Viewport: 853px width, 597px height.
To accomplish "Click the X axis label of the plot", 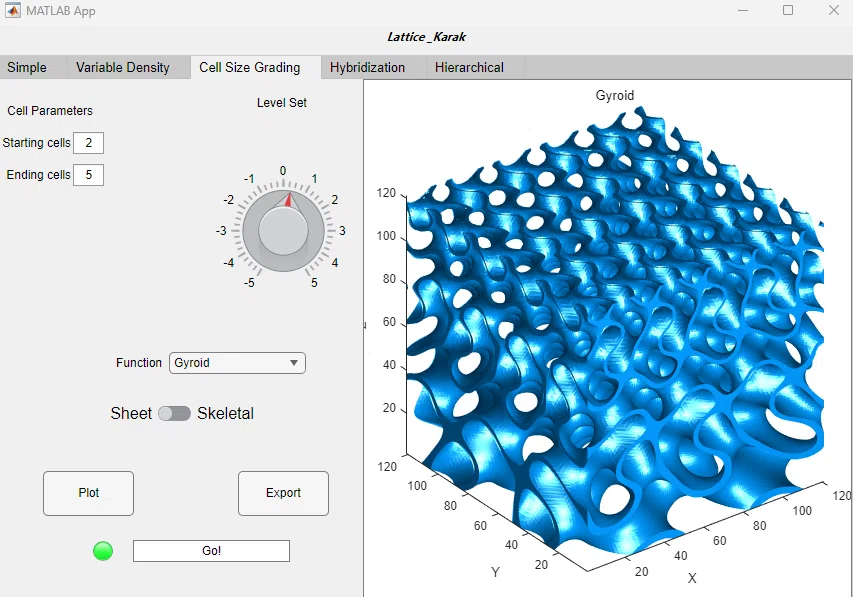I will click(692, 578).
